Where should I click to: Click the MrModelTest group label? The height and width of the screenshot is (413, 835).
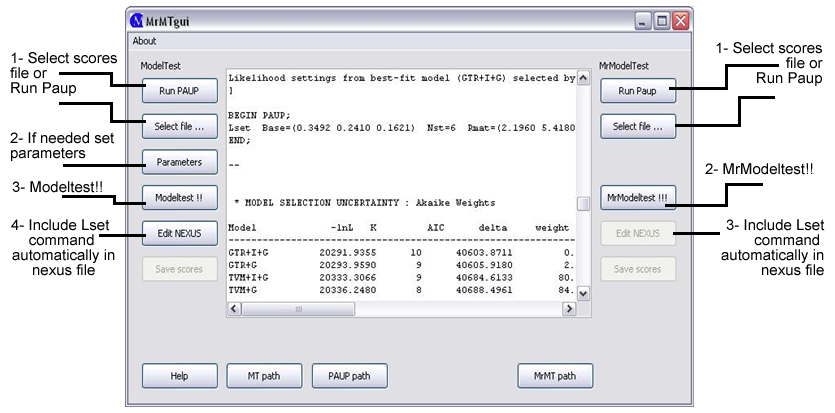[x=624, y=66]
